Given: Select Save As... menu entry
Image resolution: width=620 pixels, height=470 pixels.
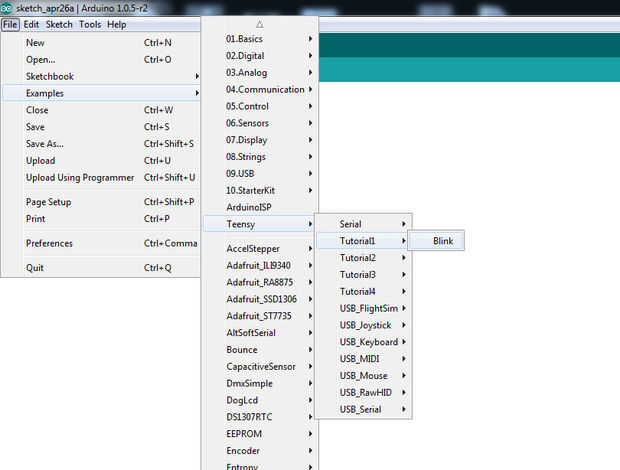Looking at the screenshot, I should (x=101, y=144).
